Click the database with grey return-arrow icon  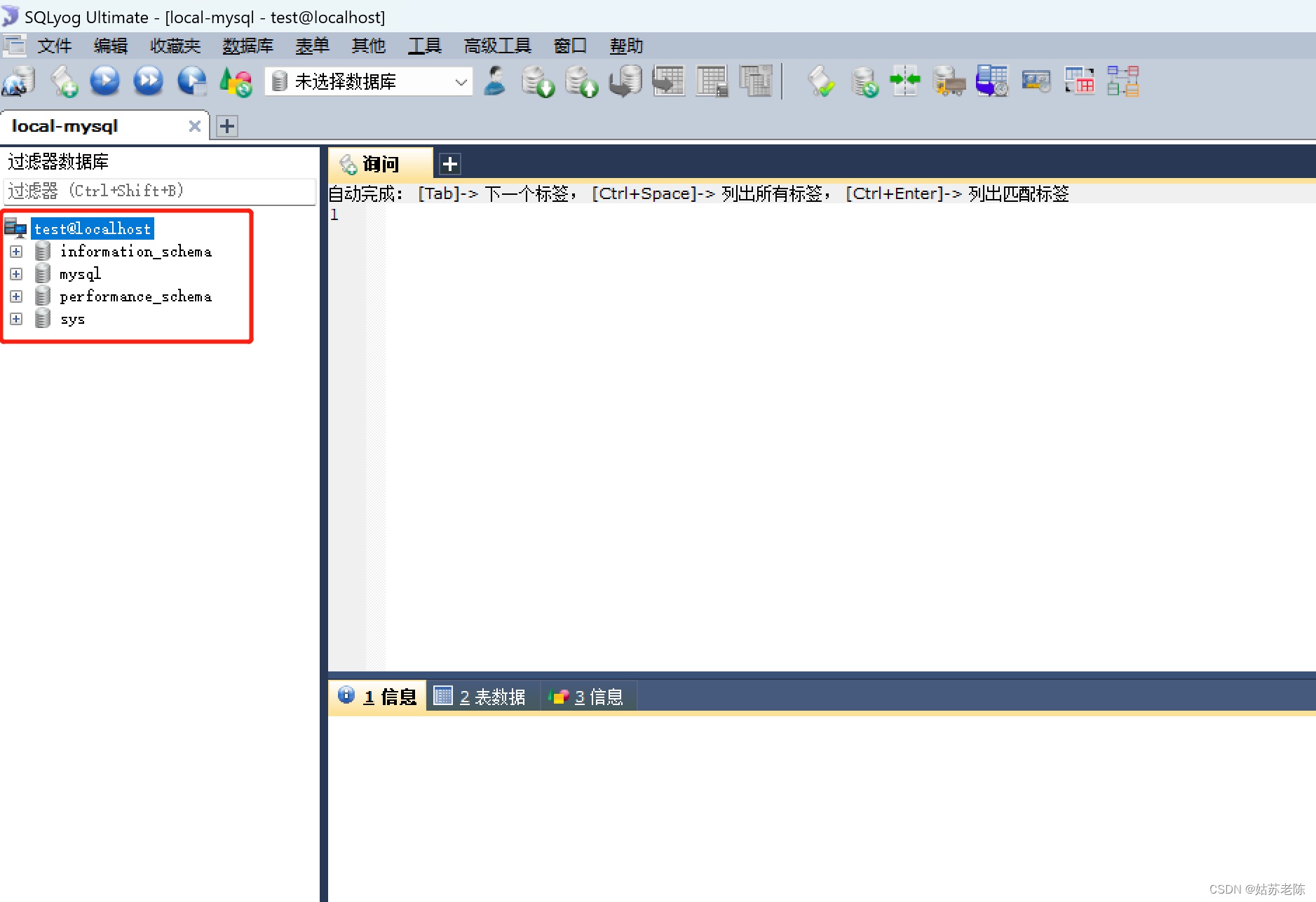tap(625, 81)
